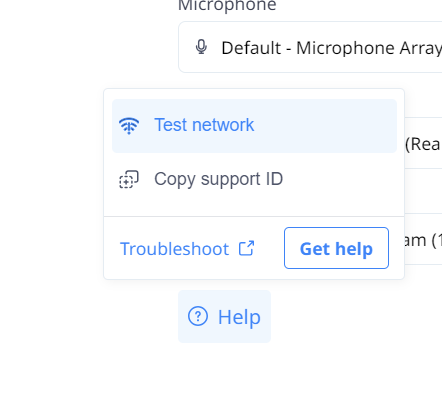
Task: Click the Get help button
Action: pyautogui.click(x=336, y=248)
